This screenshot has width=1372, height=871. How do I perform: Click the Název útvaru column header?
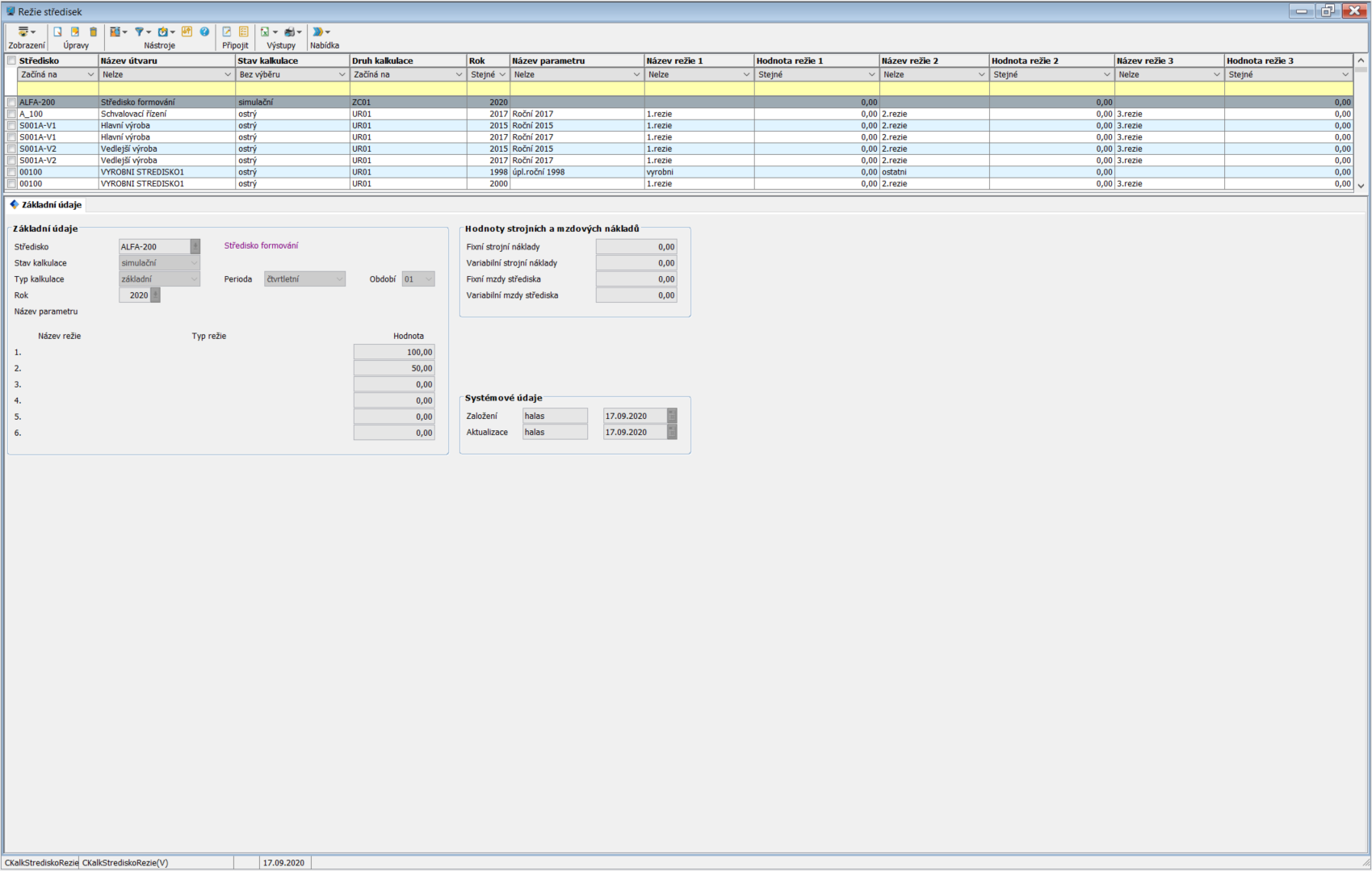[x=166, y=61]
